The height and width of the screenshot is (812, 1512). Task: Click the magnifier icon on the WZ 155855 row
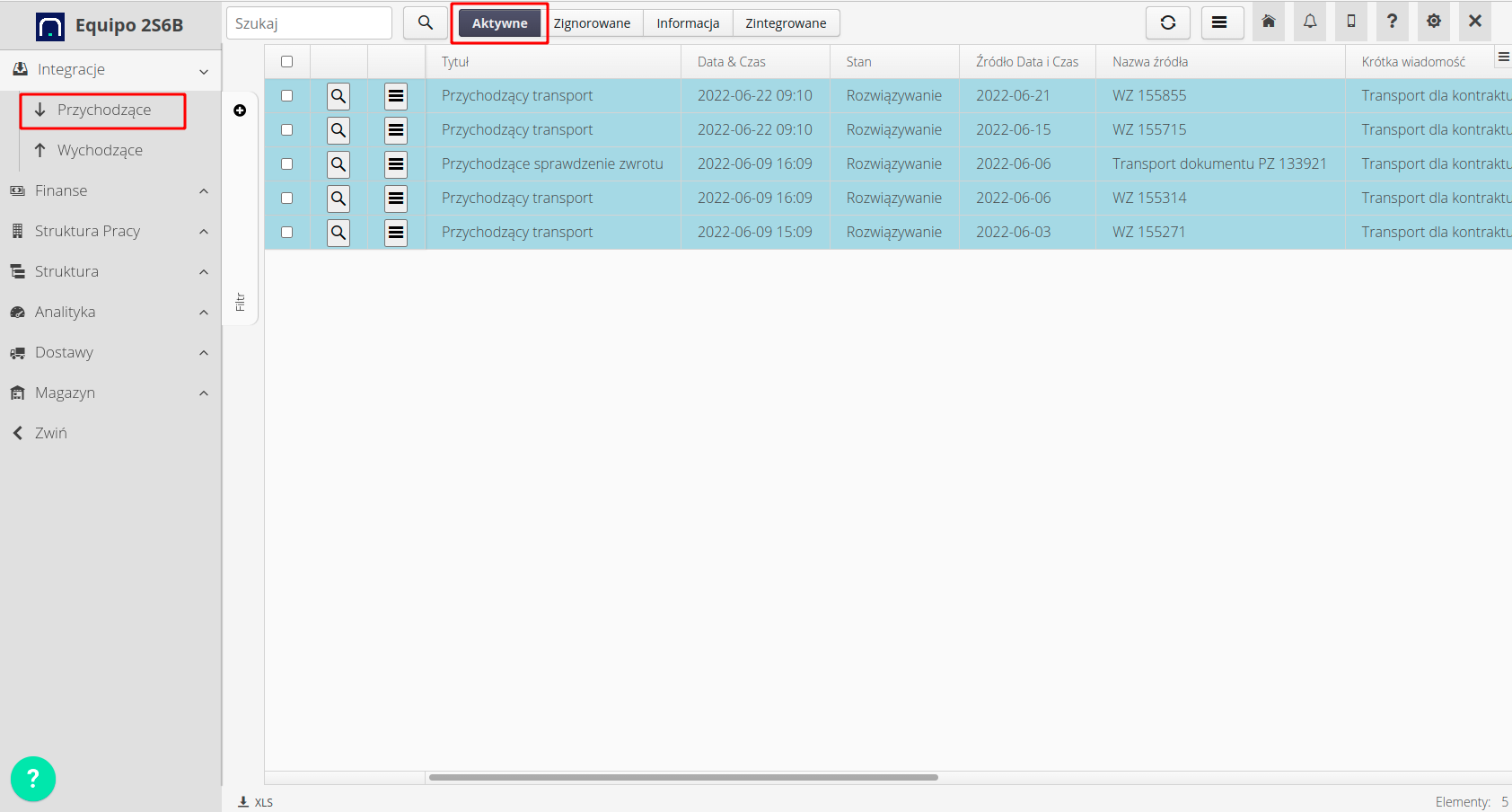pos(338,95)
